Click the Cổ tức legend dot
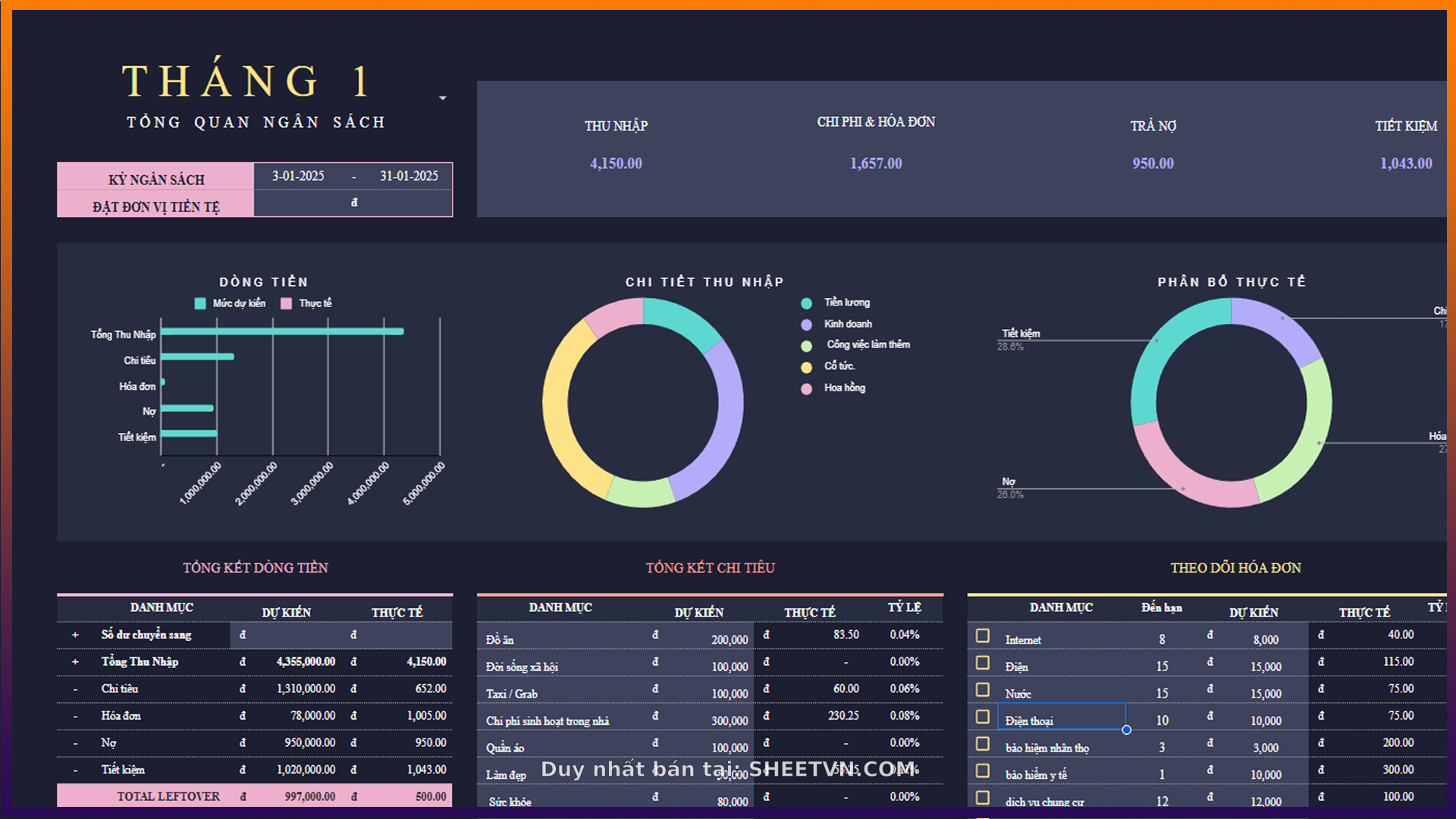Image resolution: width=1456 pixels, height=819 pixels. (x=807, y=367)
